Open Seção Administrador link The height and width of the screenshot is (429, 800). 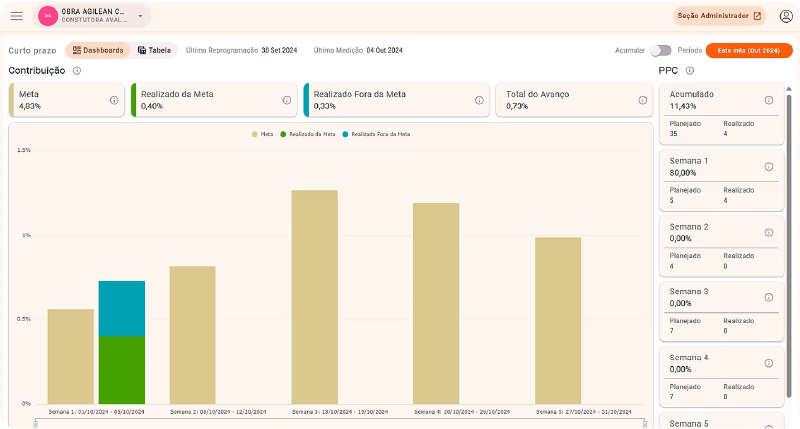coord(719,16)
